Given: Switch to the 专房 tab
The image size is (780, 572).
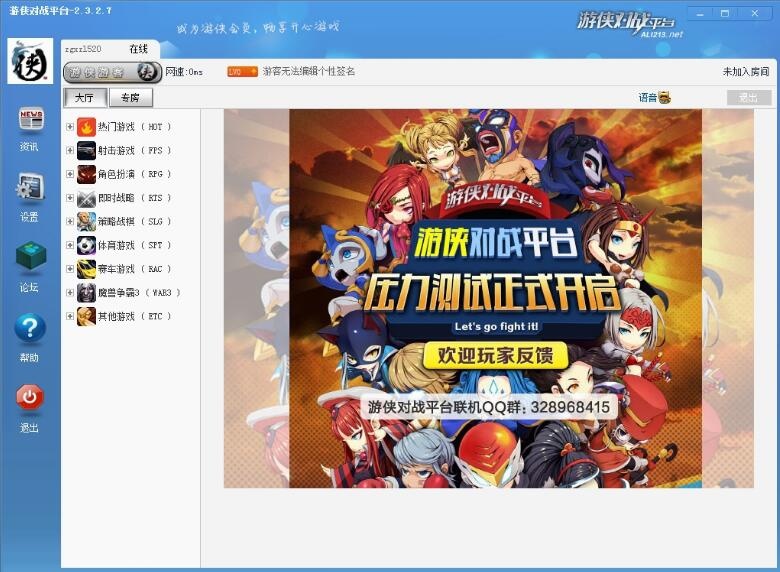Looking at the screenshot, I should tap(130, 97).
